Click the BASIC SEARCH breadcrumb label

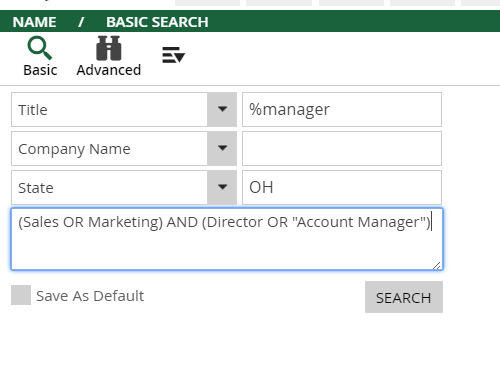[x=157, y=22]
